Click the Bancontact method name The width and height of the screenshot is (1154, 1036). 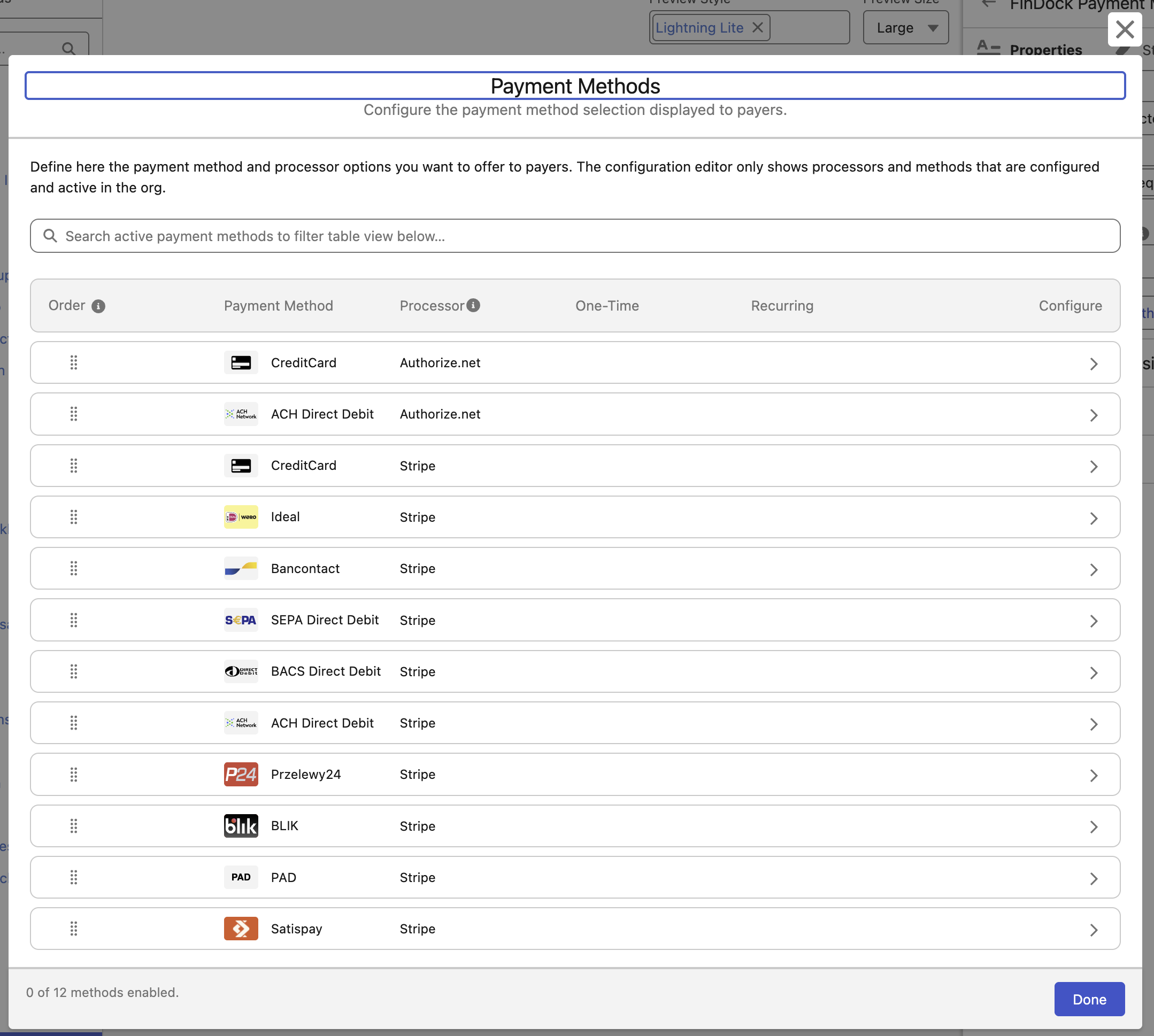point(305,568)
